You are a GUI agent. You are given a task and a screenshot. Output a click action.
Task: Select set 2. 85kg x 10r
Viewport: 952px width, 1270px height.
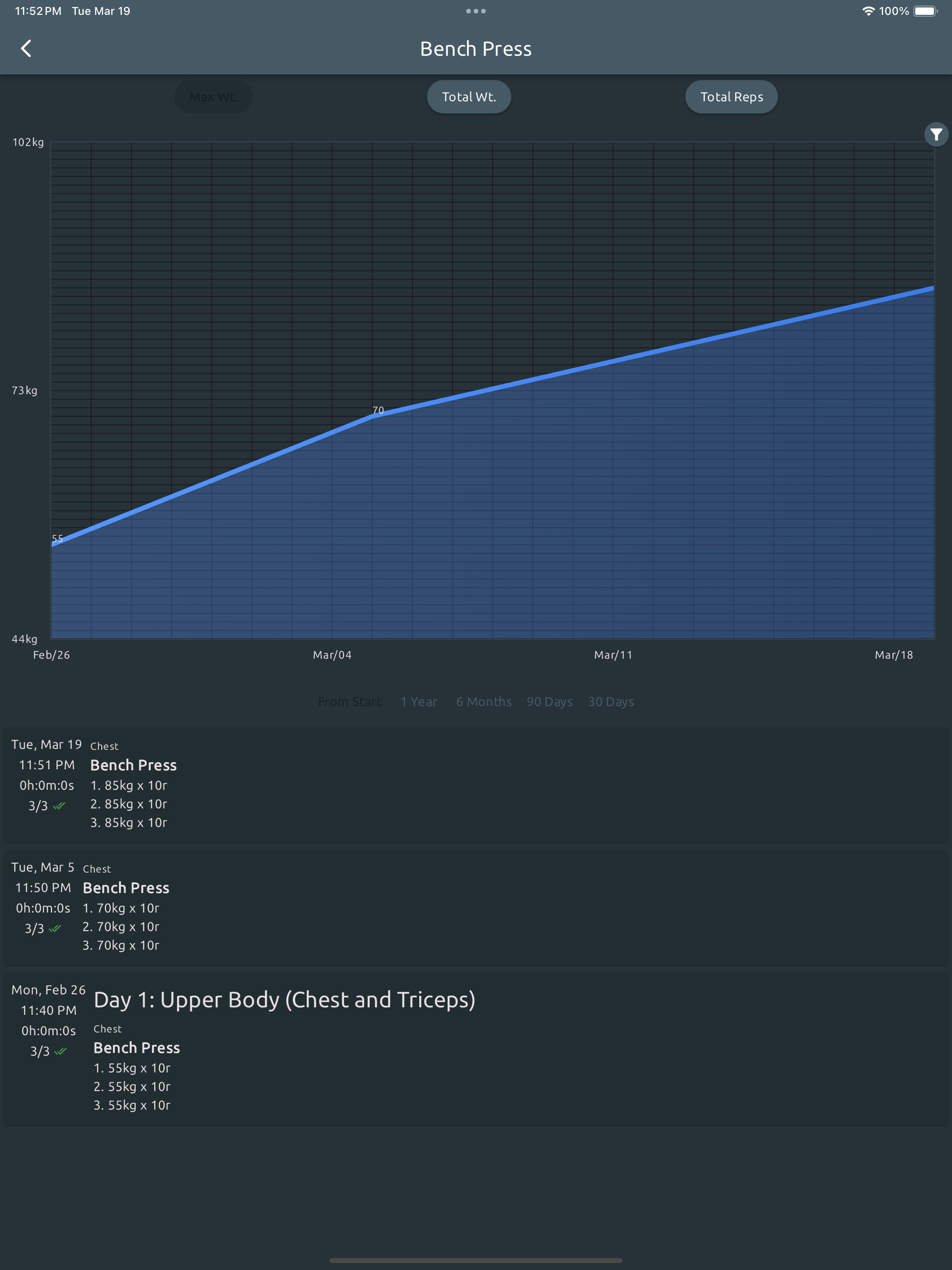click(x=129, y=804)
